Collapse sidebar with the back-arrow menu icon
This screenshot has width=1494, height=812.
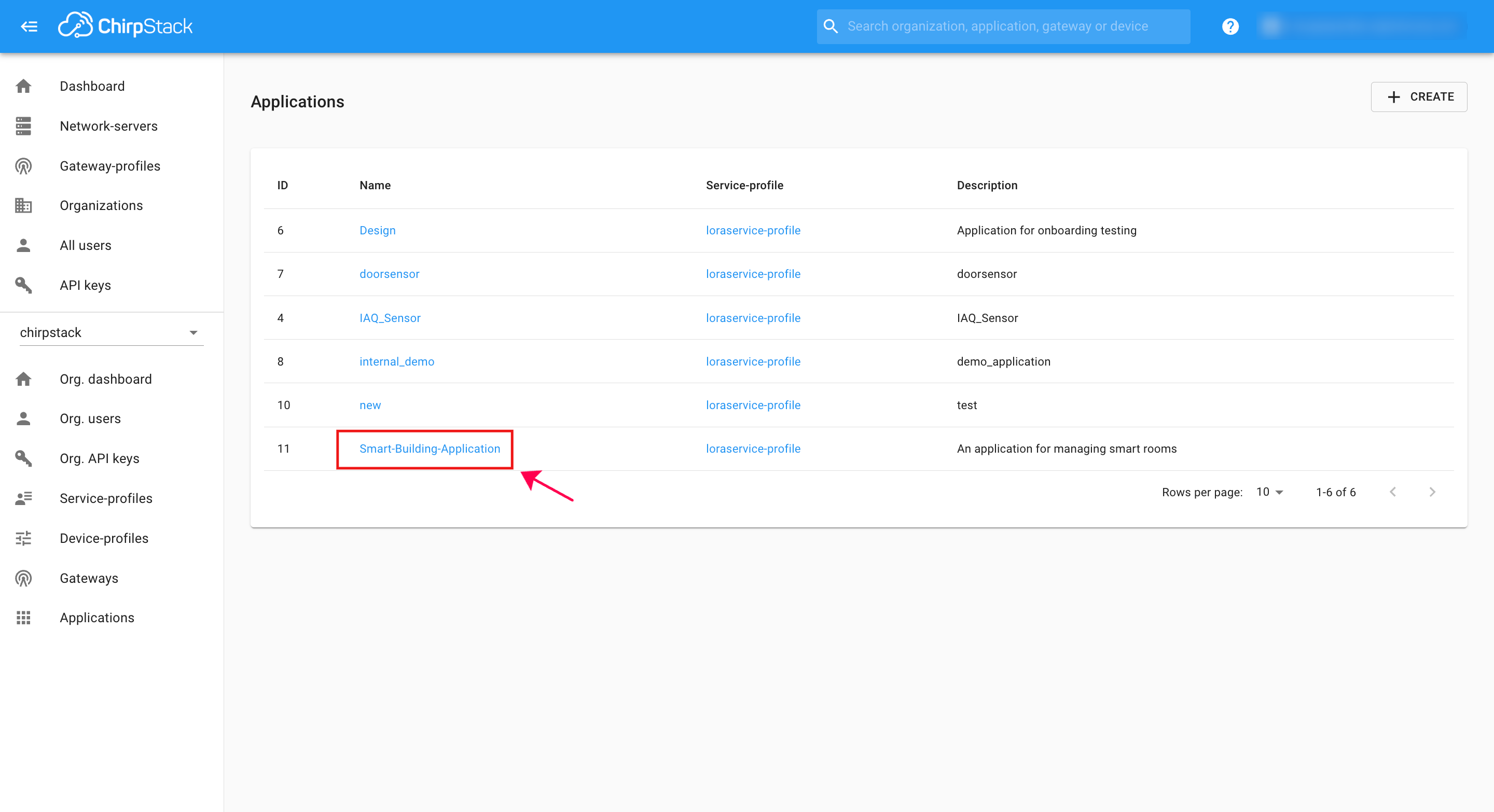29,26
